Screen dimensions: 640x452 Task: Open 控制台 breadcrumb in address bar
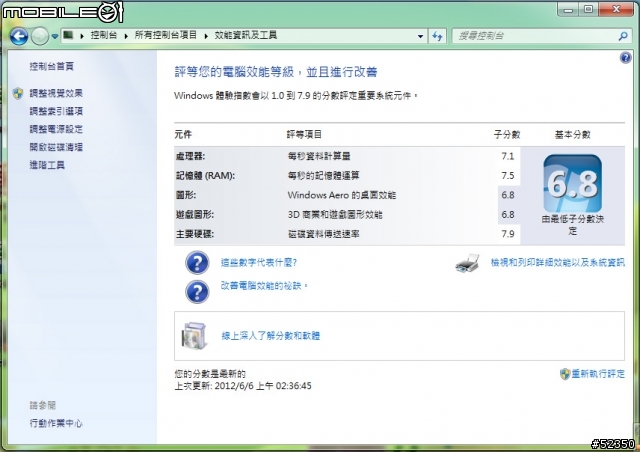(104, 36)
